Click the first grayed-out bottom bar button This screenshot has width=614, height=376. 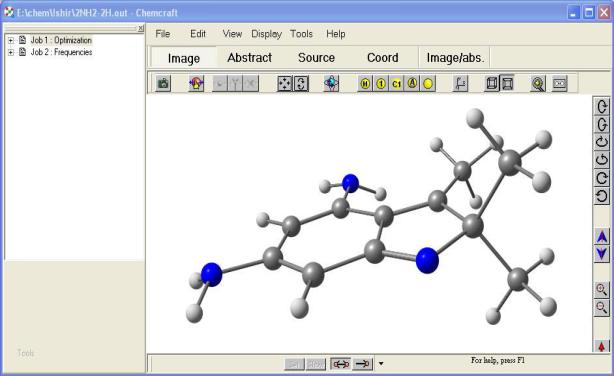[x=294, y=364]
